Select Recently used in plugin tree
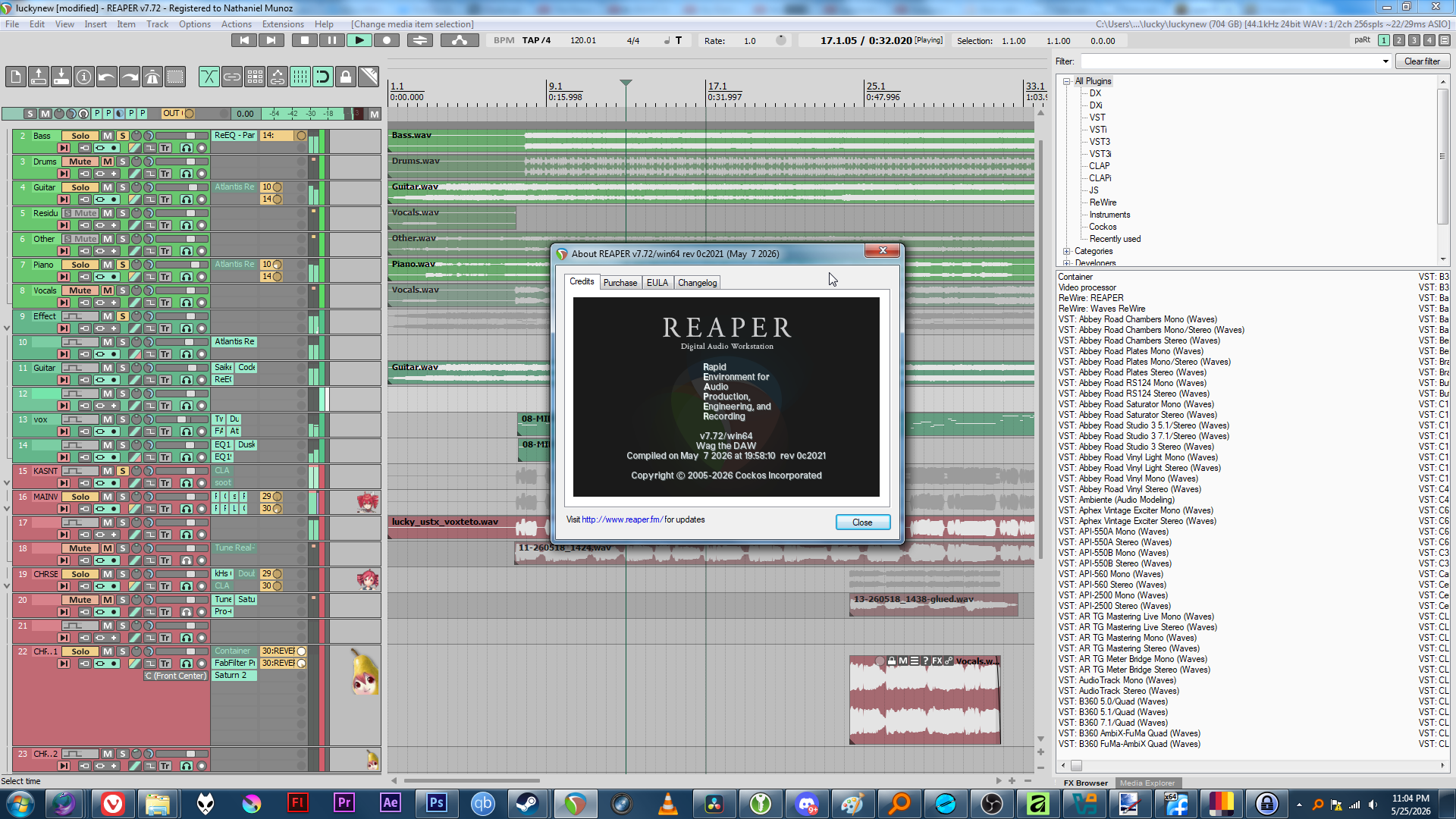 click(x=1115, y=239)
